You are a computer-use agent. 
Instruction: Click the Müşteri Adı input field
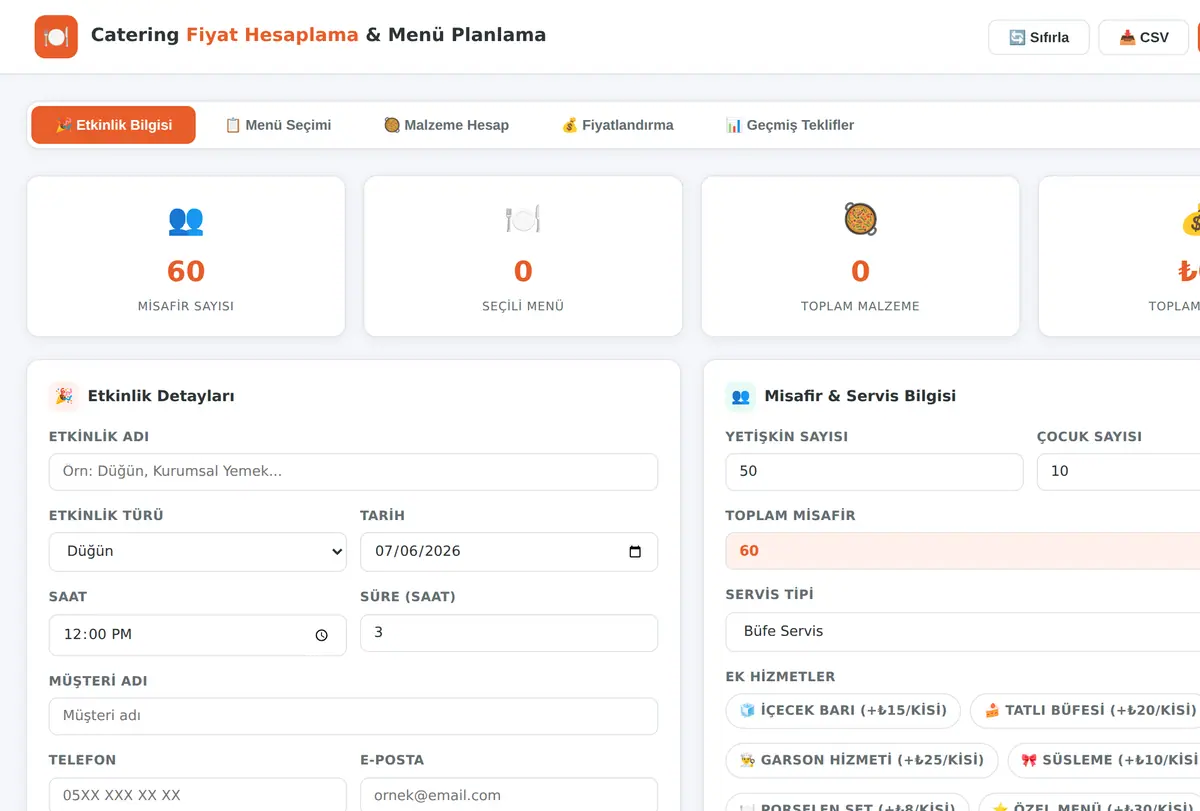(353, 716)
